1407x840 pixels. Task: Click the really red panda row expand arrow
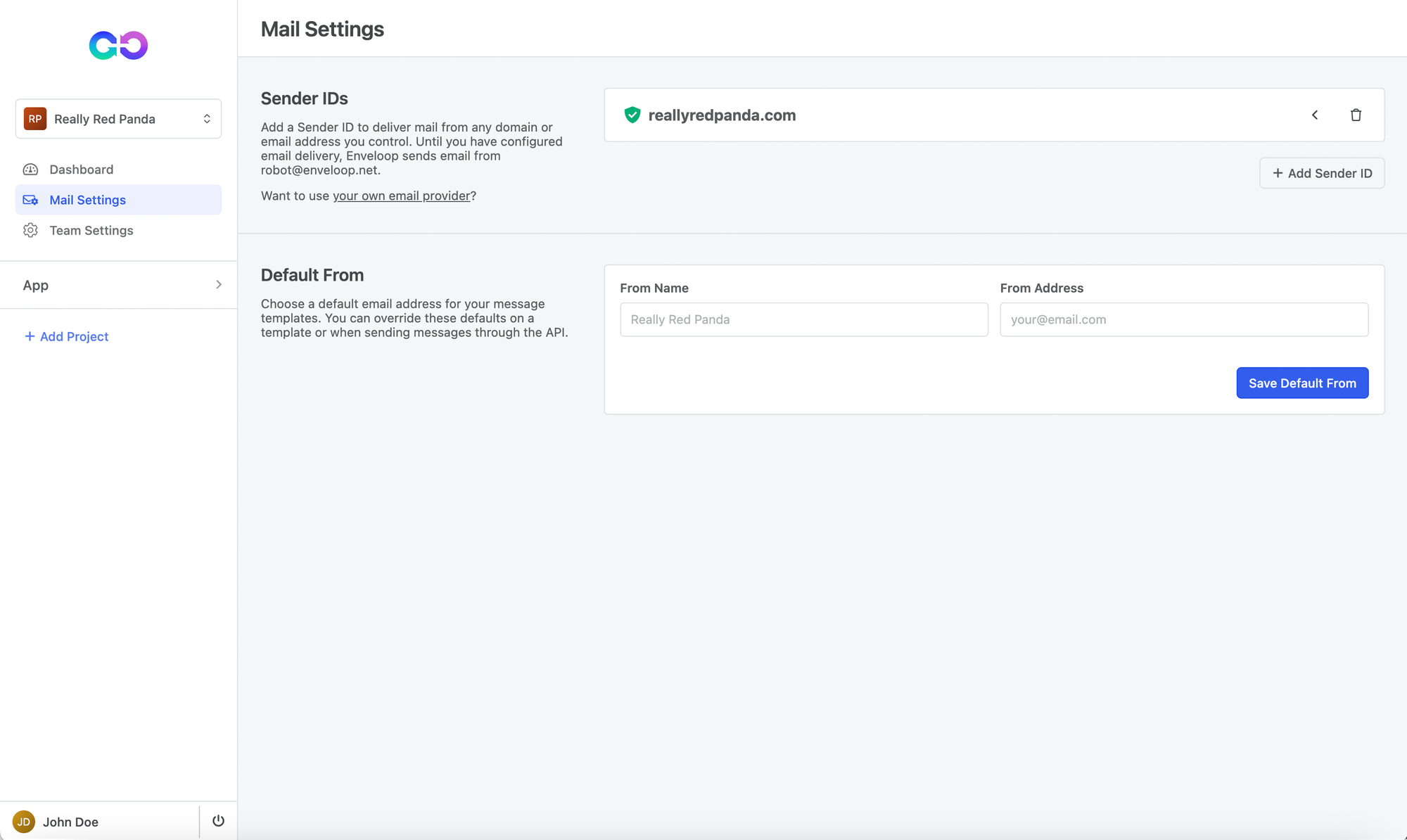1314,115
